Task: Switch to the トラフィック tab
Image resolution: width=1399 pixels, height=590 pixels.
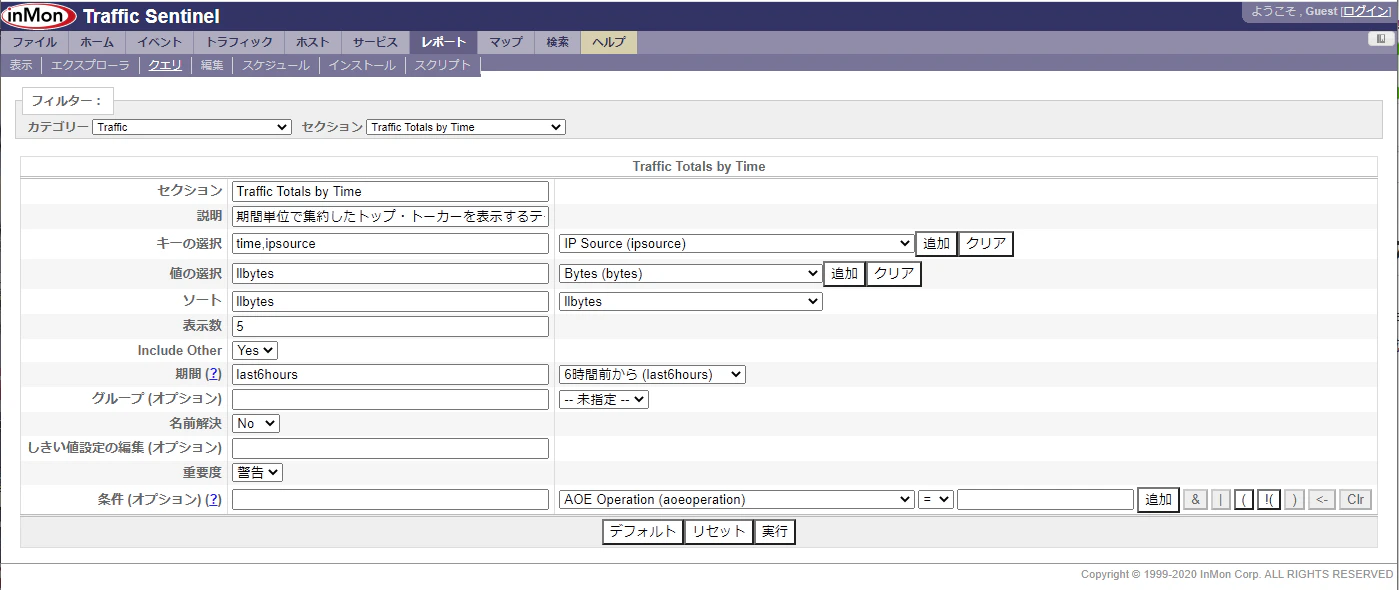Action: (239, 42)
